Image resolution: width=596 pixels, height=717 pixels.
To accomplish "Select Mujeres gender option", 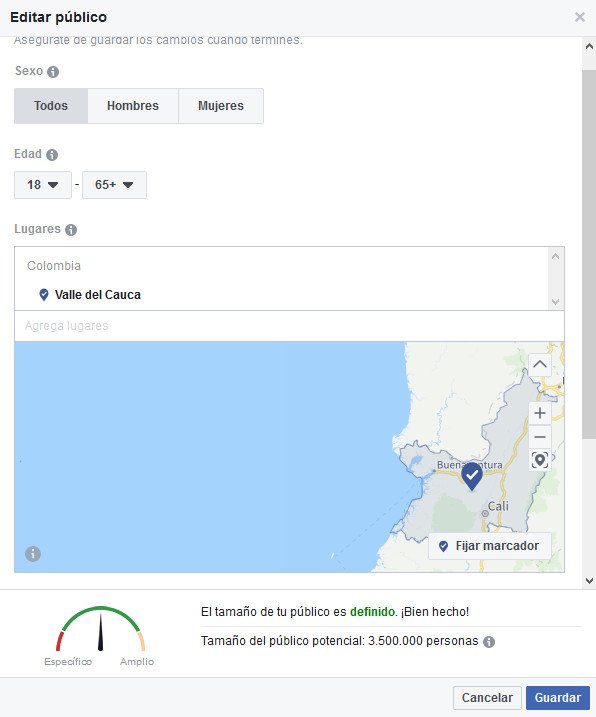I will pyautogui.click(x=221, y=106).
